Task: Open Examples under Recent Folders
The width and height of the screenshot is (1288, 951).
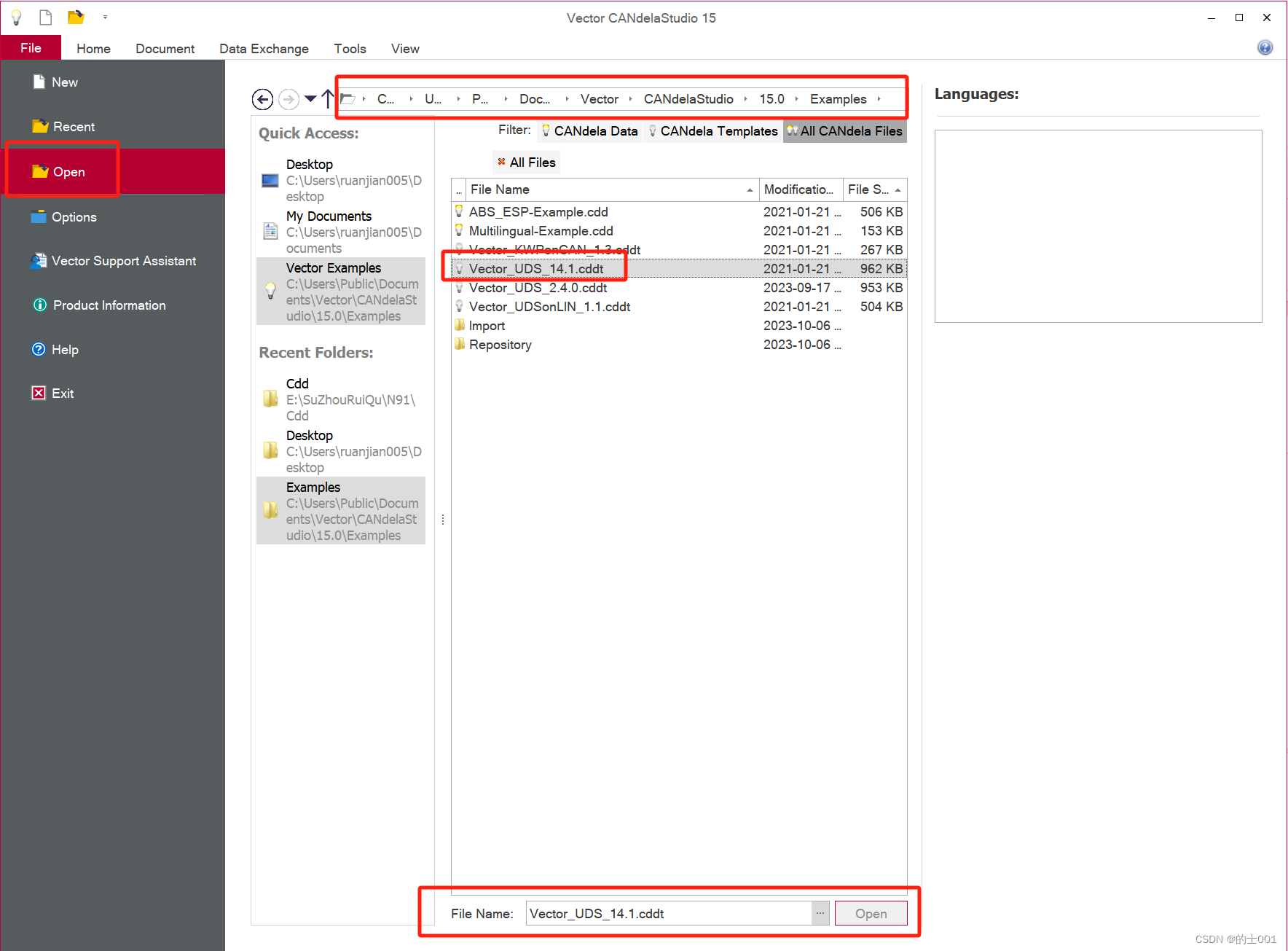Action: 341,511
